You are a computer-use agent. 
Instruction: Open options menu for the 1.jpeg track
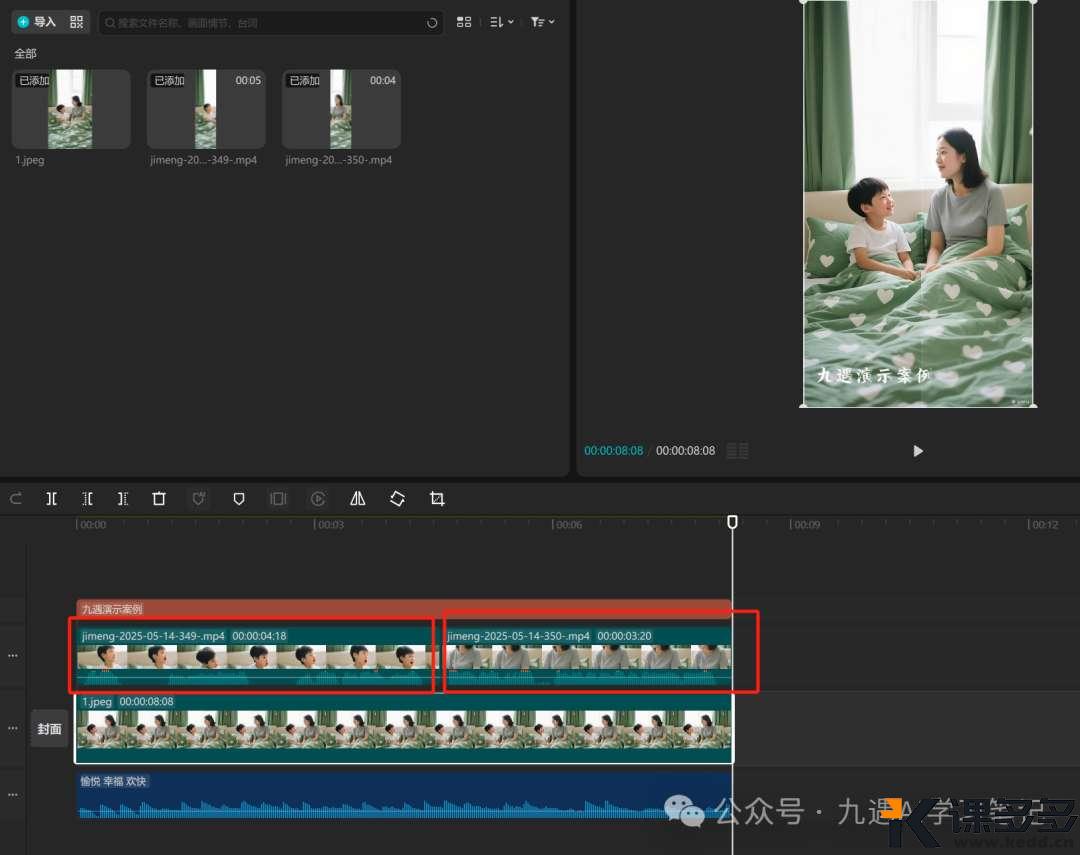[13, 728]
